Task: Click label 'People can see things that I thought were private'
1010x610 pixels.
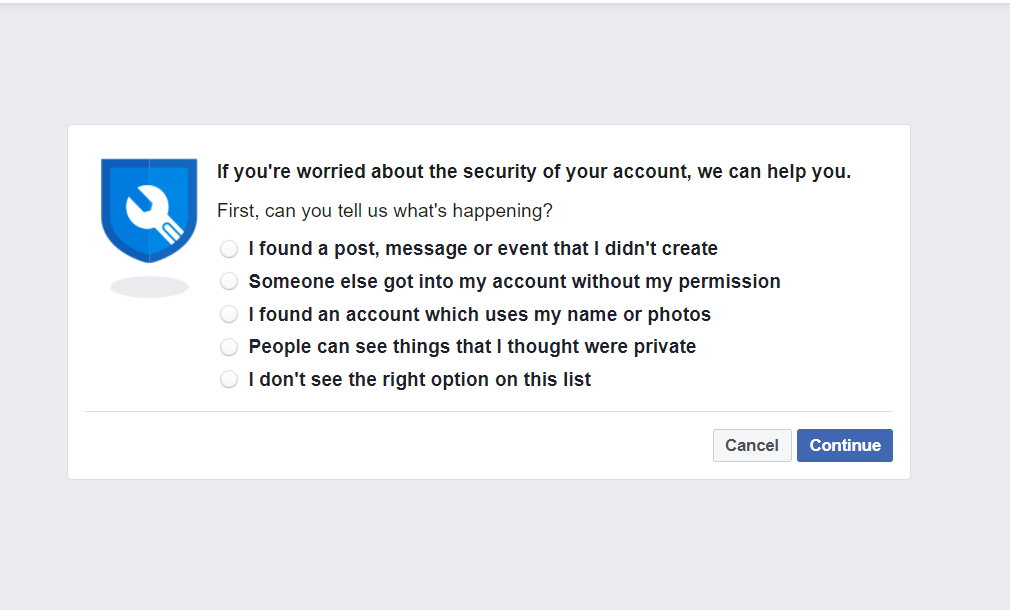Action: click(x=472, y=347)
